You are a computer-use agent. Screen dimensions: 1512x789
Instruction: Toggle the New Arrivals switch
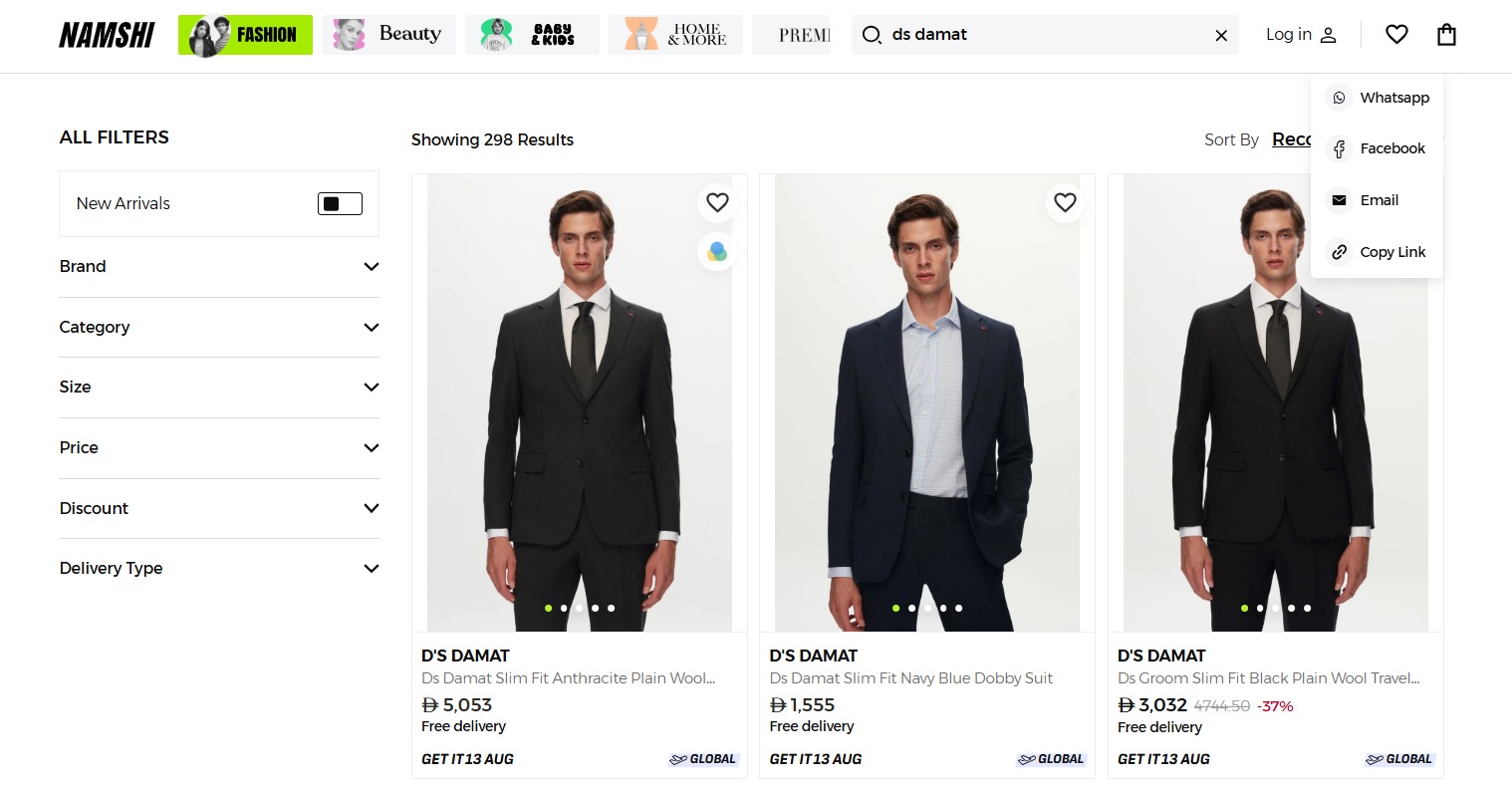[340, 204]
